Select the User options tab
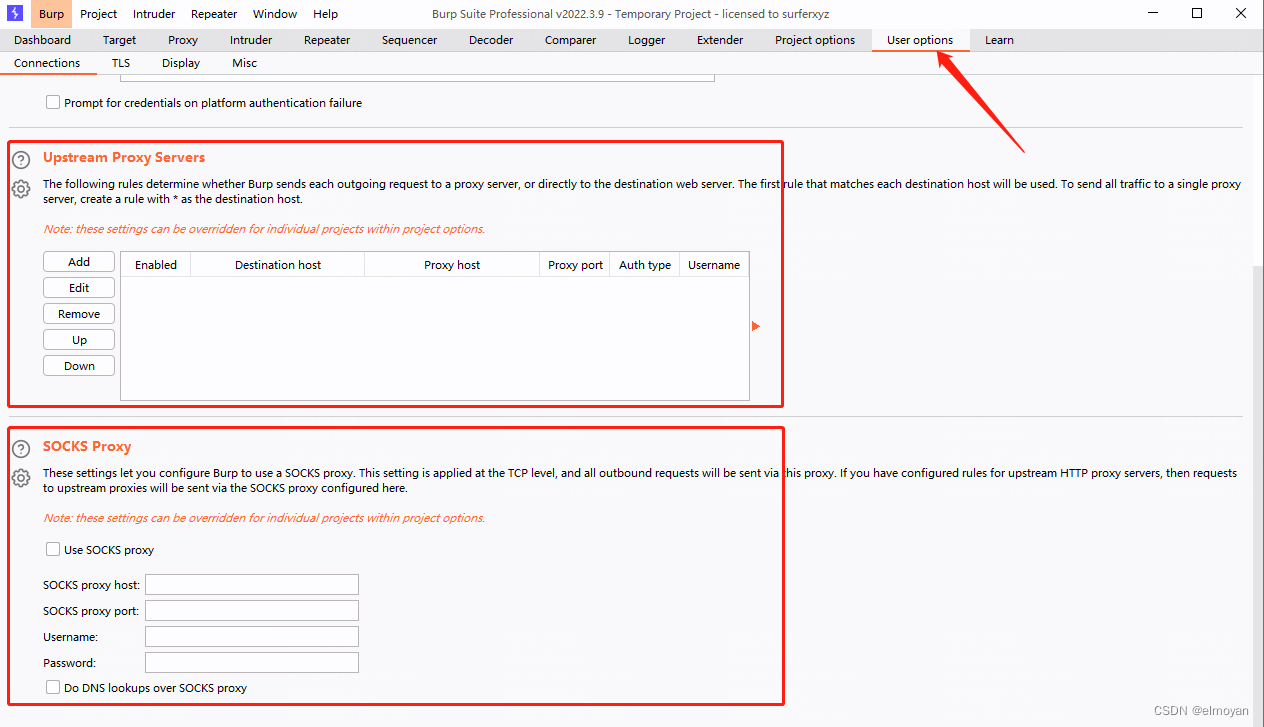Image resolution: width=1264 pixels, height=727 pixels. tap(920, 40)
